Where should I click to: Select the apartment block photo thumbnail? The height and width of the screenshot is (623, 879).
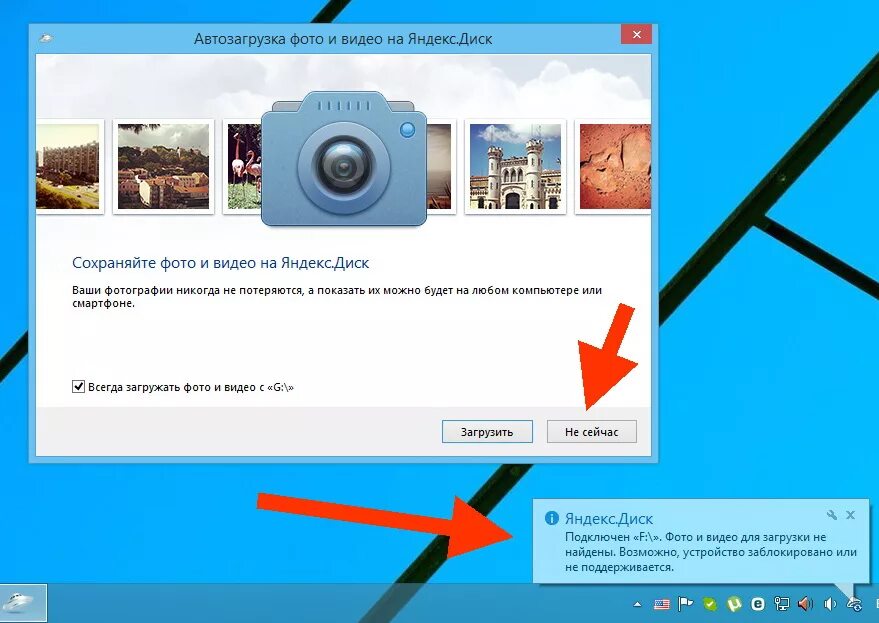pos(68,167)
